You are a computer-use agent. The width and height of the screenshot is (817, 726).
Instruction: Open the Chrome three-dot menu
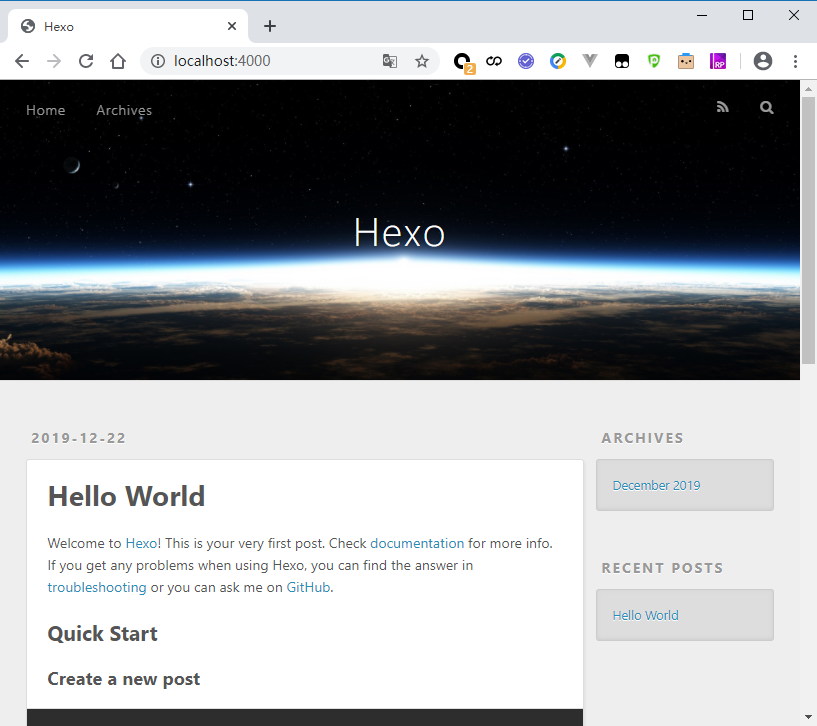click(796, 61)
